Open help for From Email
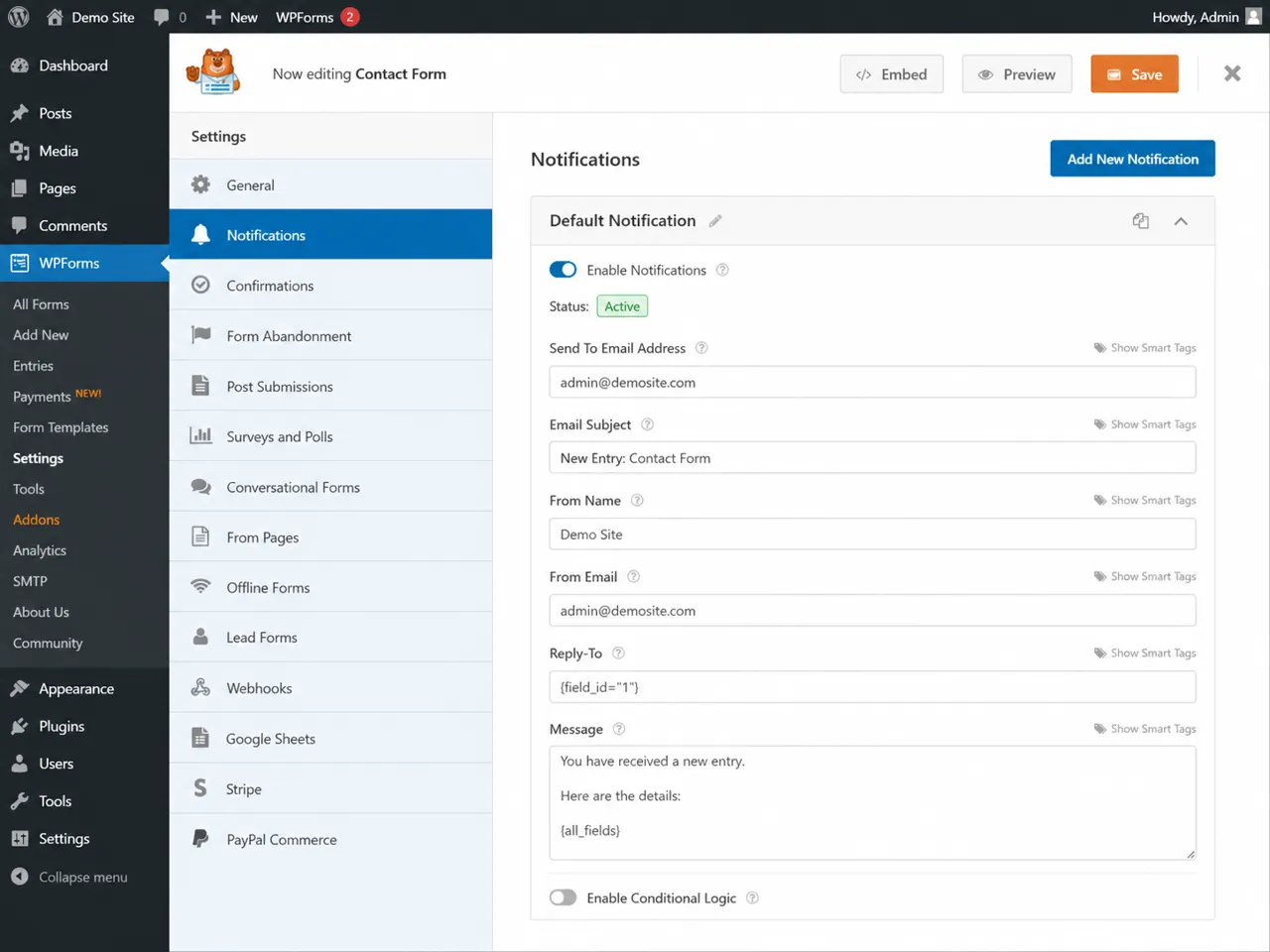This screenshot has height=952, width=1270. click(633, 576)
